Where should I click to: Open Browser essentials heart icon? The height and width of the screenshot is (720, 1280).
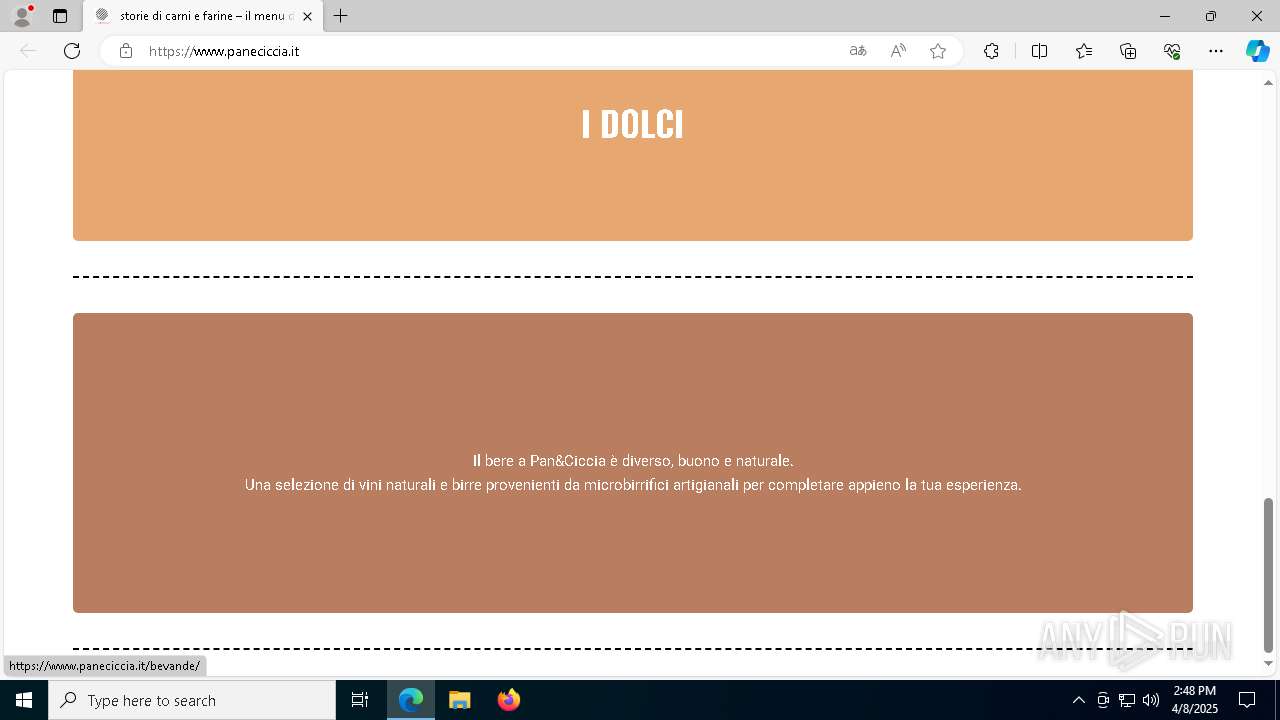click(1172, 51)
